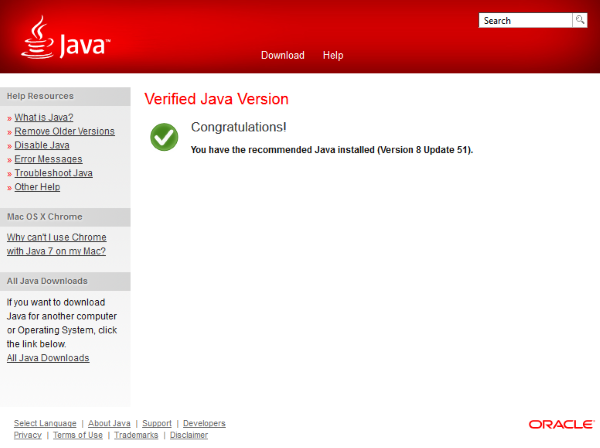
Task: Click the Help Resources section header
Action: [x=65, y=96]
